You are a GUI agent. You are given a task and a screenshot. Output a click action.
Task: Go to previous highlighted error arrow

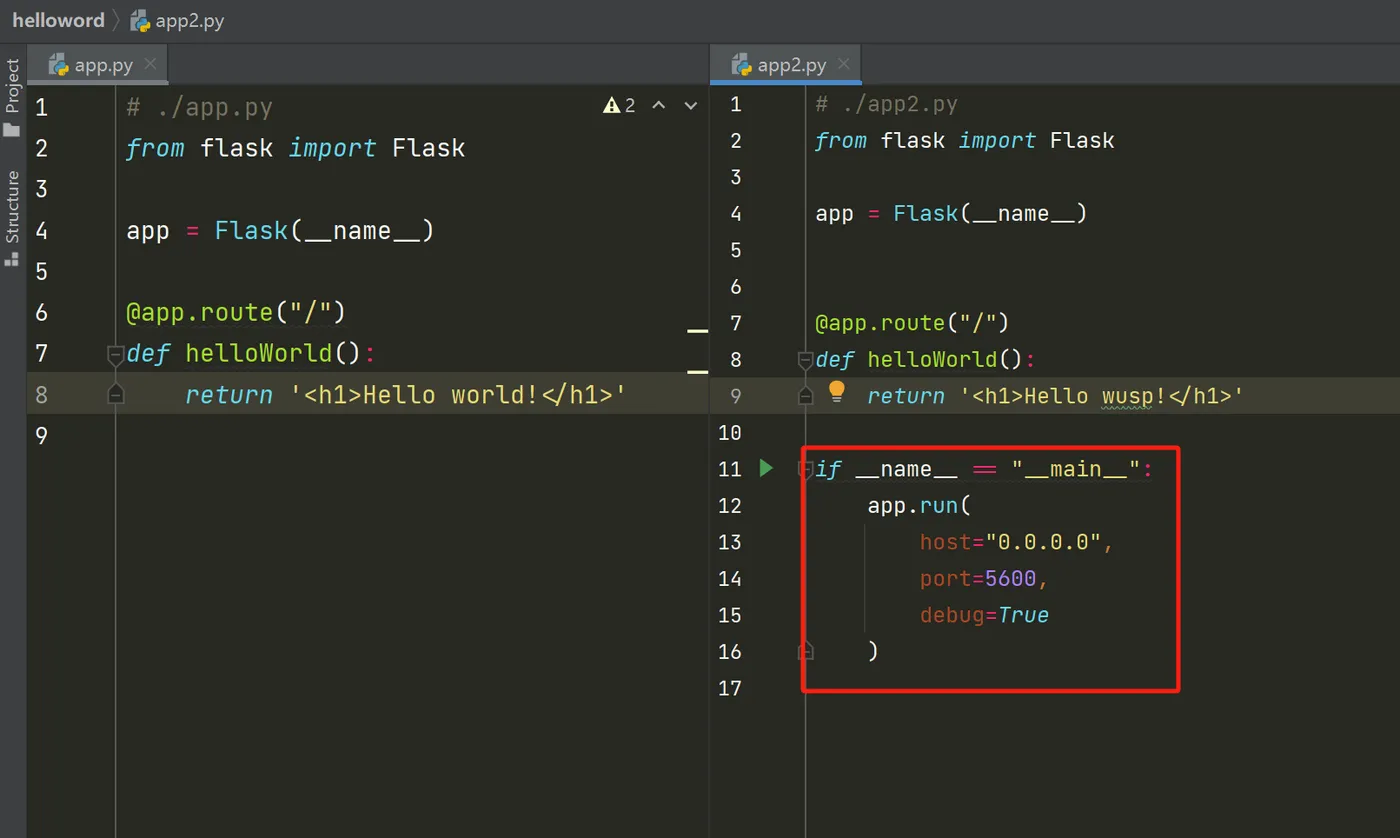point(658,105)
